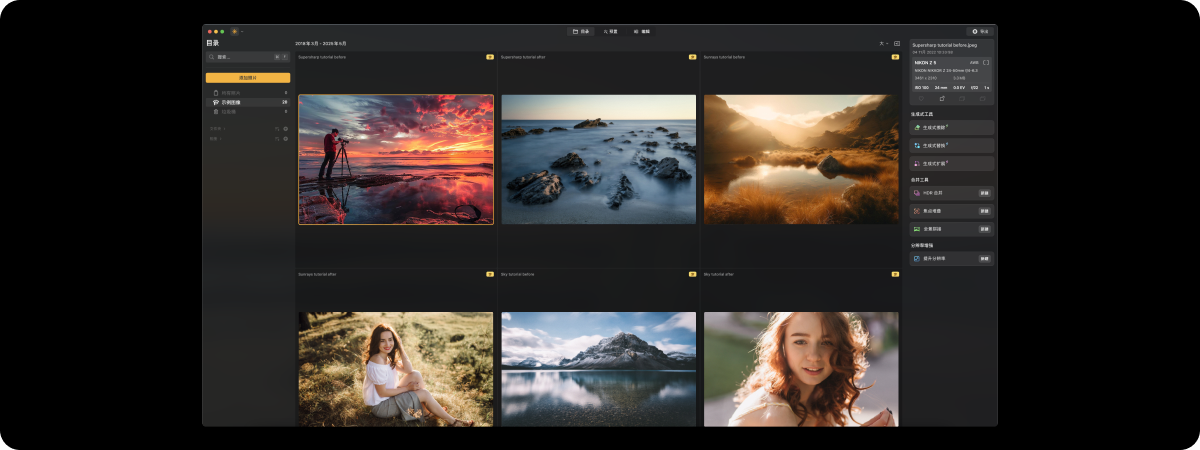Click the button on HDR 合并 row
Image resolution: width=1200 pixels, height=450 pixels.
tap(984, 193)
